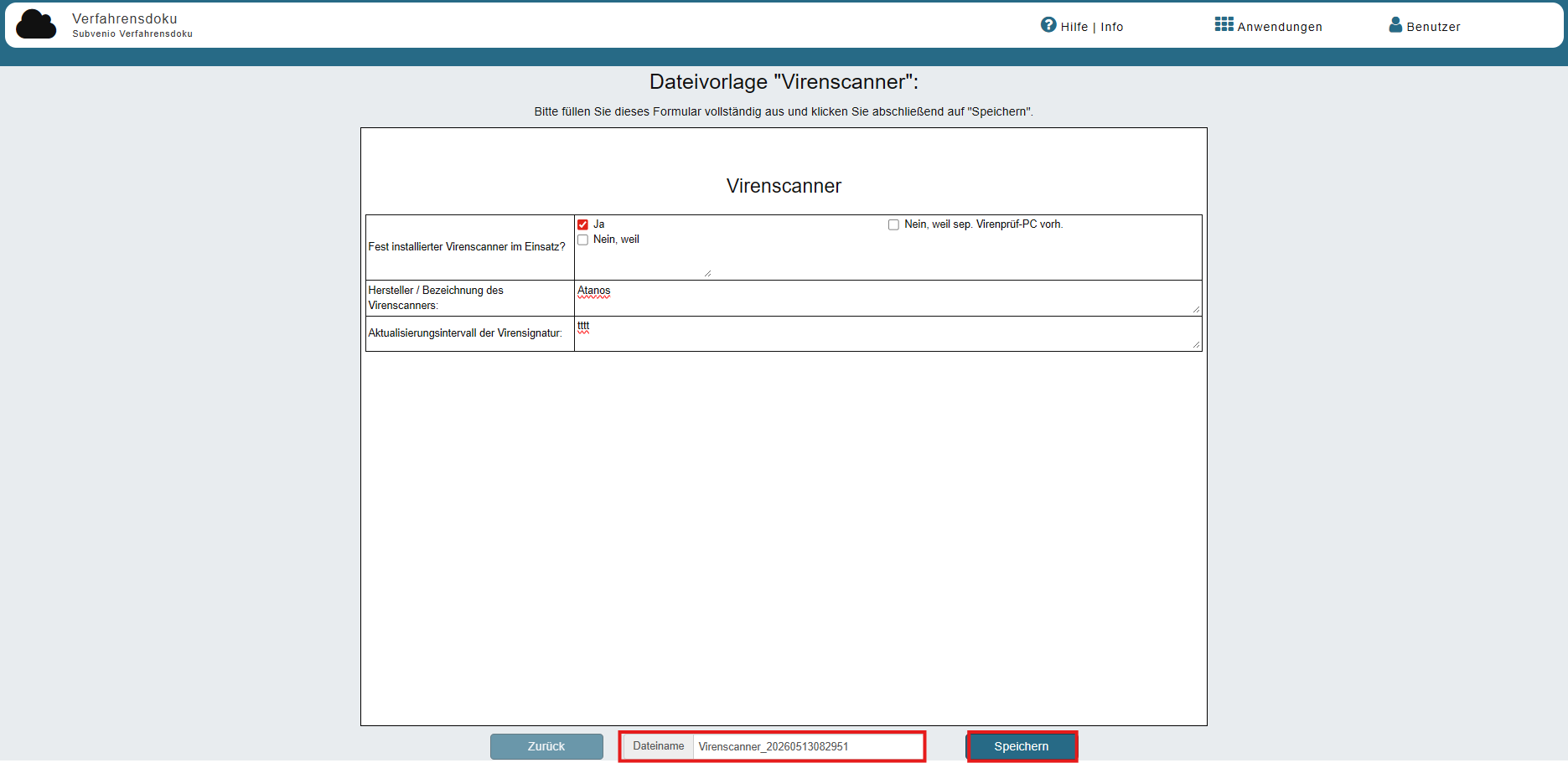1568x763 pixels.
Task: Click the Verfahrensdoku title link
Action: pyautogui.click(x=125, y=18)
